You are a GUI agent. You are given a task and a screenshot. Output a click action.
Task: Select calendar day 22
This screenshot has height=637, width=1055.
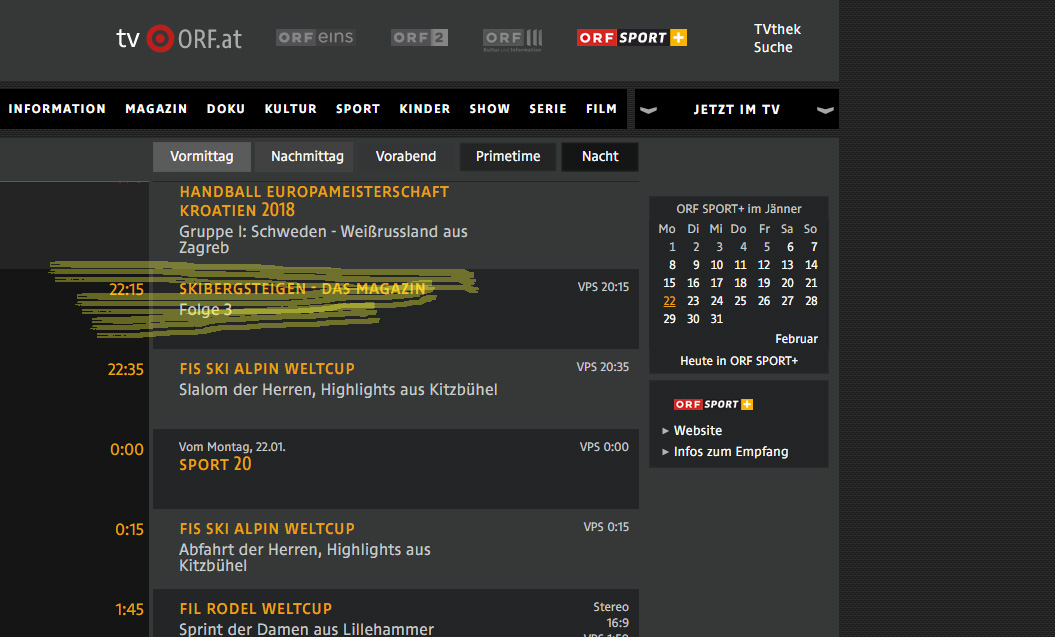(x=669, y=301)
